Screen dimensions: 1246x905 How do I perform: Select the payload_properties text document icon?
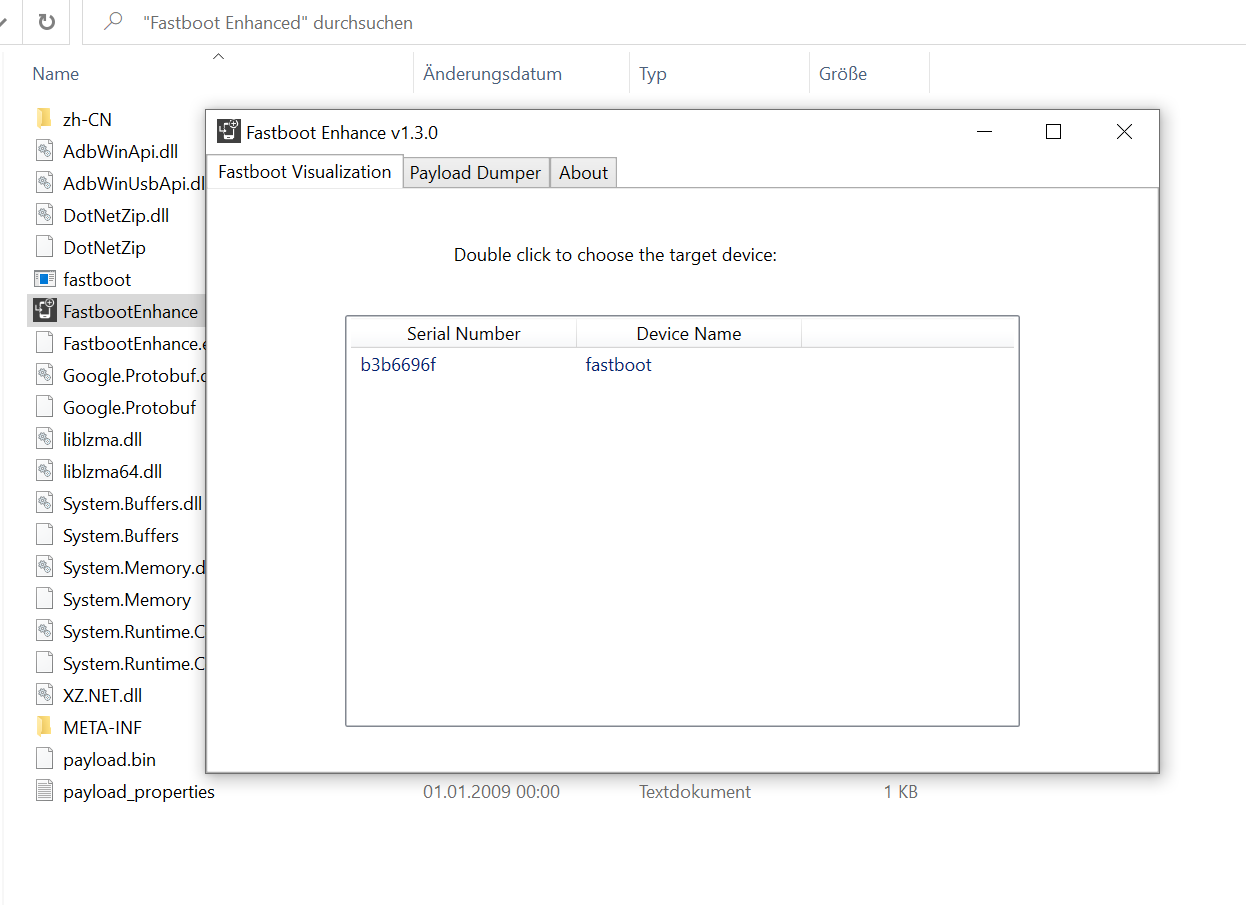coord(44,791)
